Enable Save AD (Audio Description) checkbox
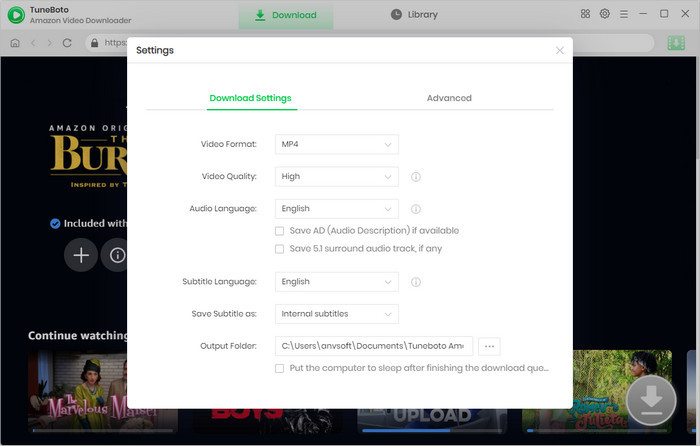The height and width of the screenshot is (446, 700). coord(280,231)
